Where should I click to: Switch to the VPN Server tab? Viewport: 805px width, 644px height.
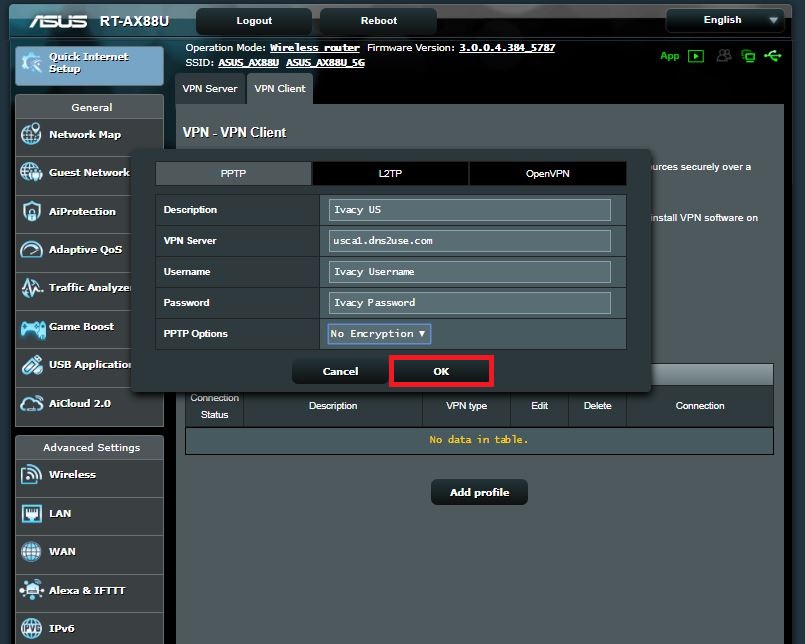(209, 88)
